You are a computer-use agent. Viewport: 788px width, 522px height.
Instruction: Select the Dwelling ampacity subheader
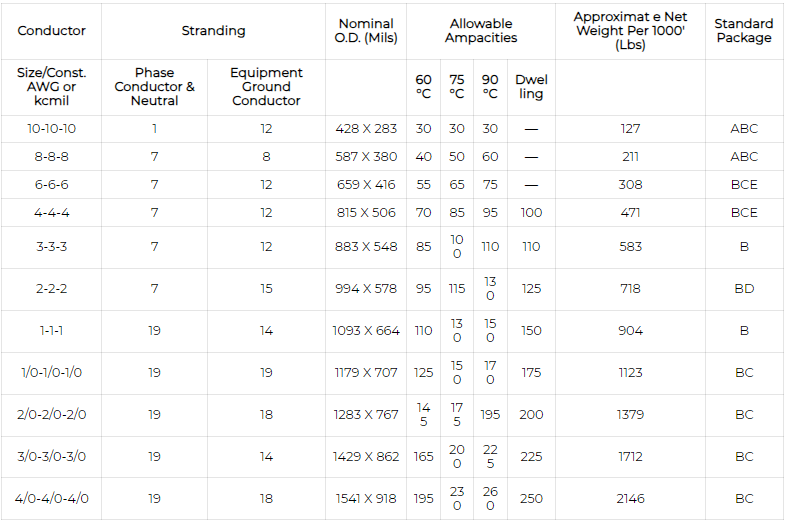point(531,87)
